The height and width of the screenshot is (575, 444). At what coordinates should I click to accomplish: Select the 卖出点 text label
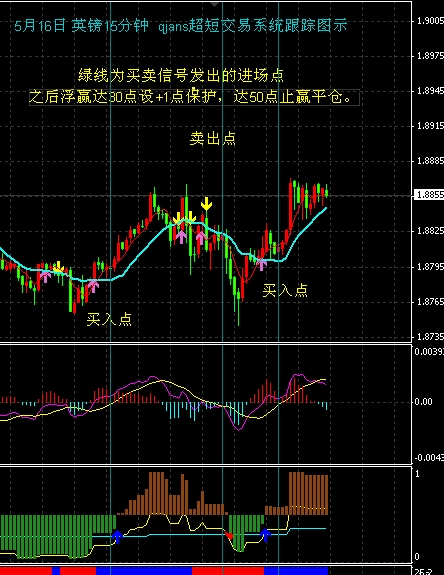(x=213, y=139)
